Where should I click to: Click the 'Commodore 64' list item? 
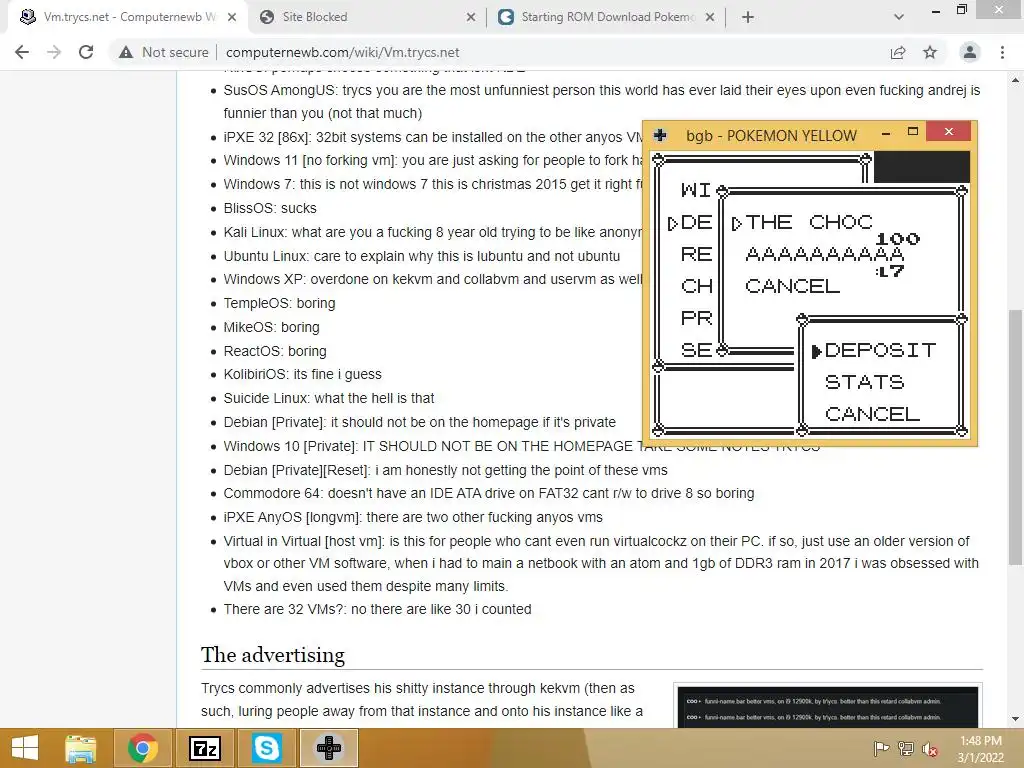tap(488, 493)
